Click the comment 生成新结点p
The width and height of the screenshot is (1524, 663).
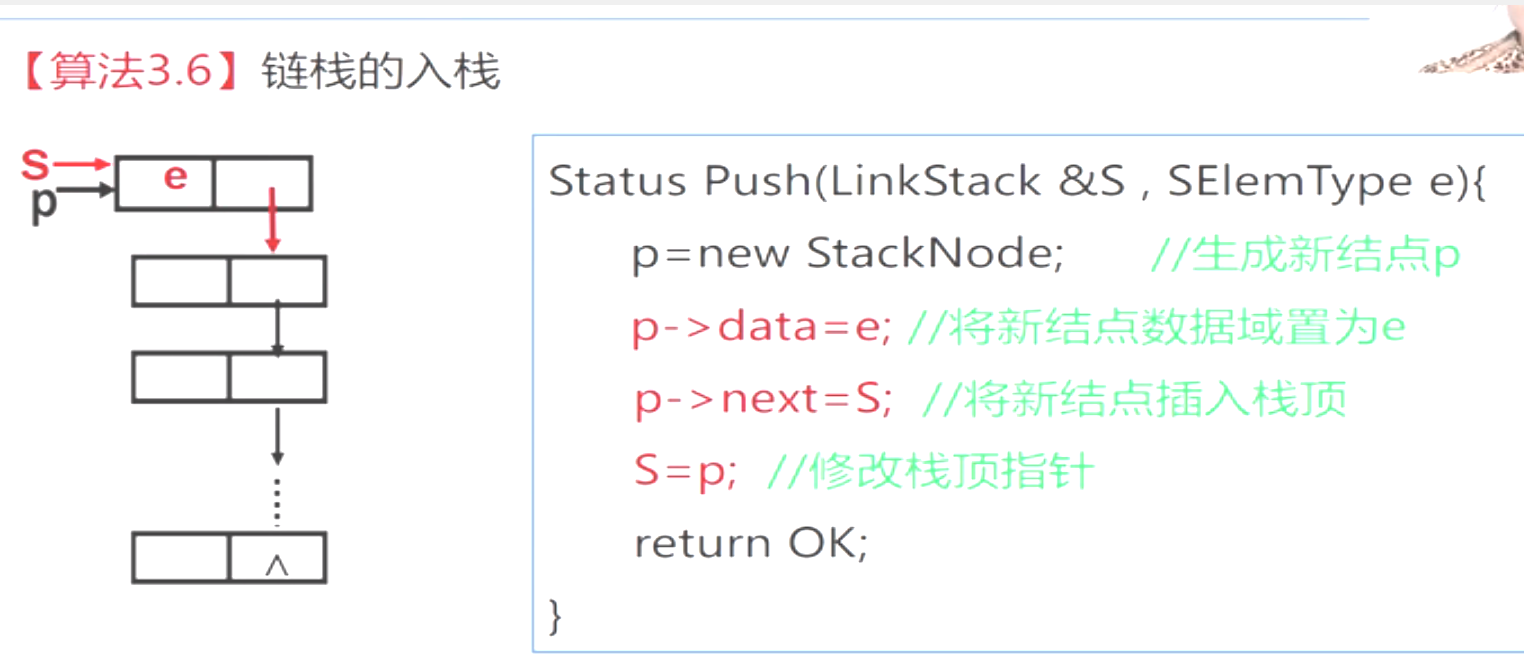(1305, 256)
